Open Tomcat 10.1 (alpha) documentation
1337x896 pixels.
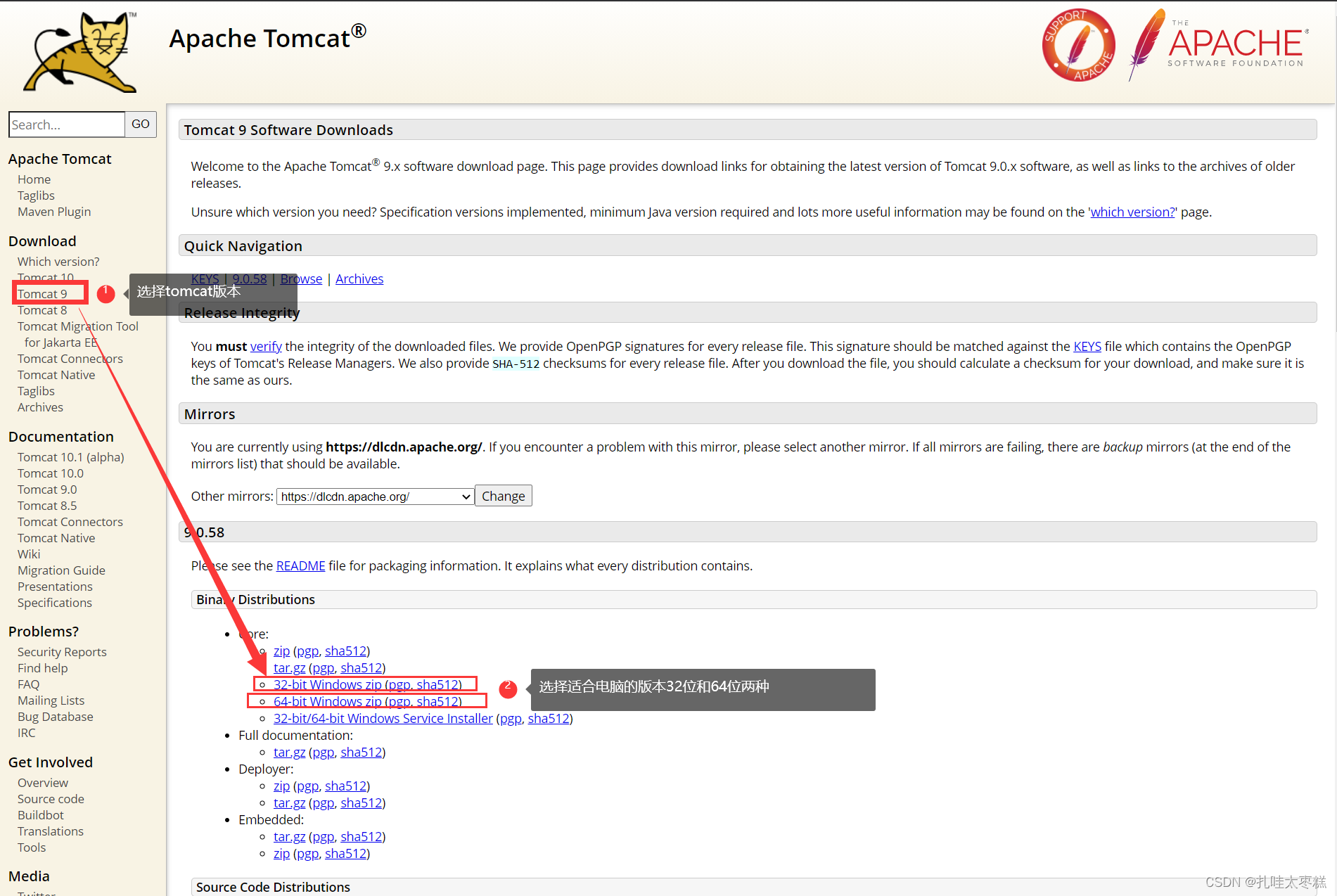tap(71, 457)
